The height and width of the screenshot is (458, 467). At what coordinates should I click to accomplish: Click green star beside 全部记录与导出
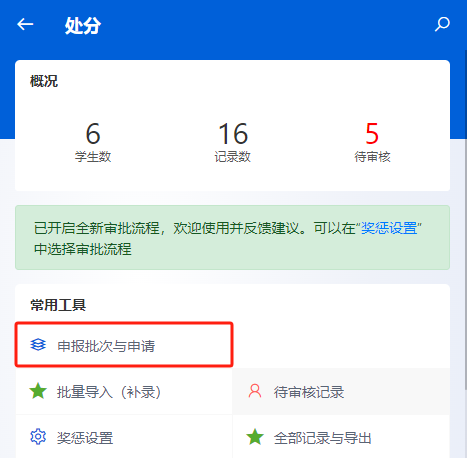[255, 437]
